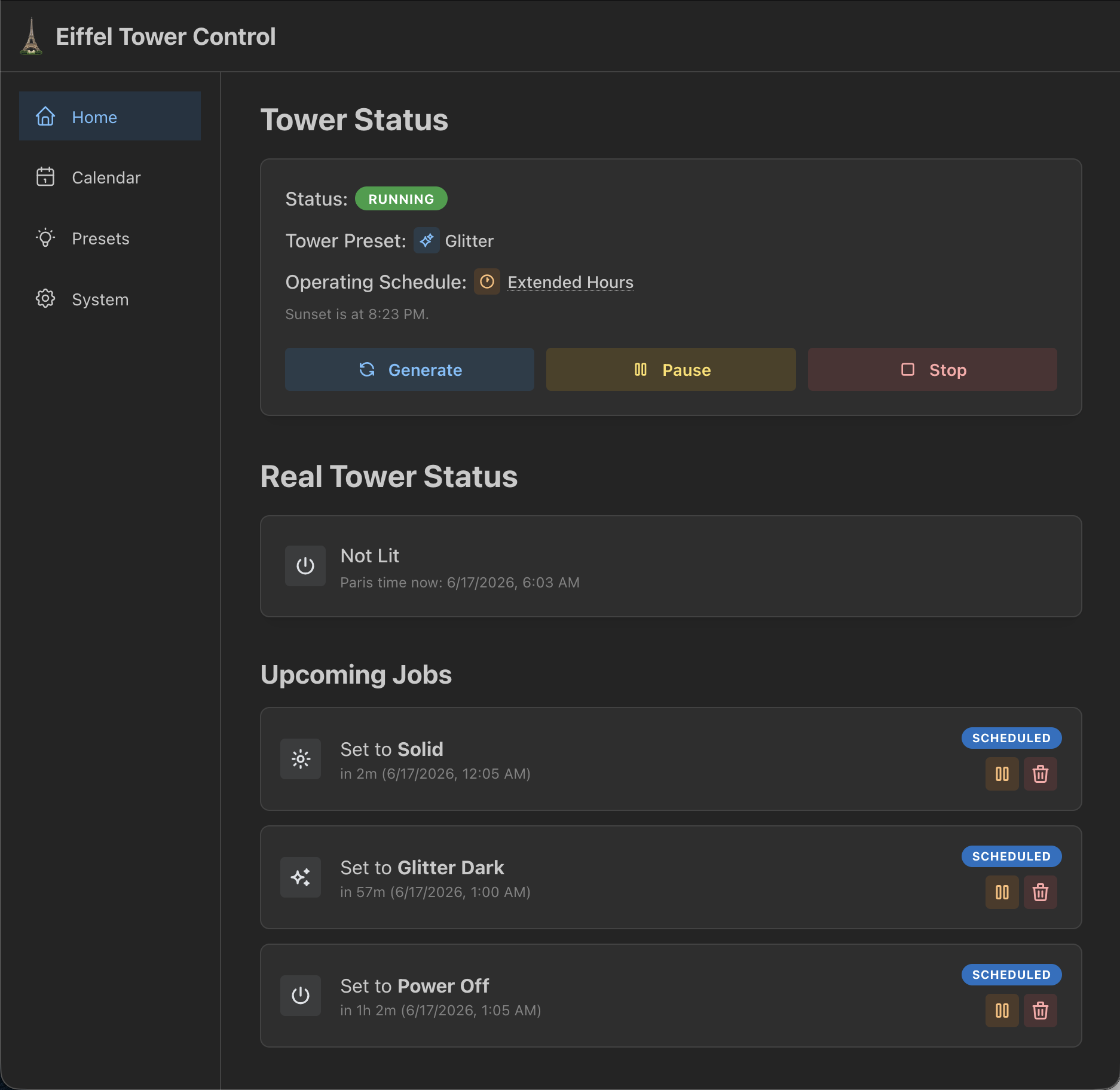Image resolution: width=1120 pixels, height=1090 pixels.
Task: Click 'Set to Solid' job title
Action: [392, 749]
